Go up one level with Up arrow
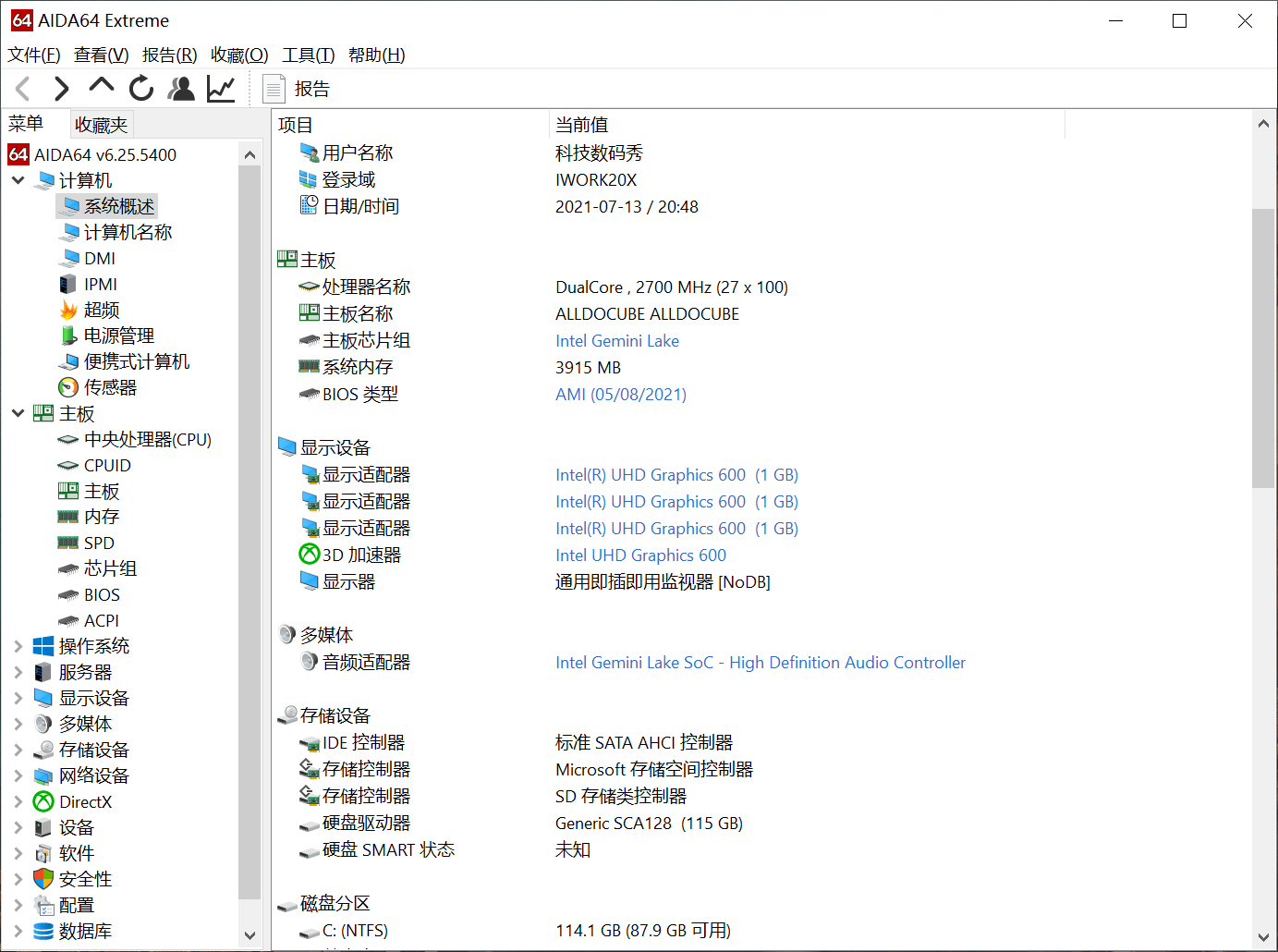1278x952 pixels. (x=102, y=87)
